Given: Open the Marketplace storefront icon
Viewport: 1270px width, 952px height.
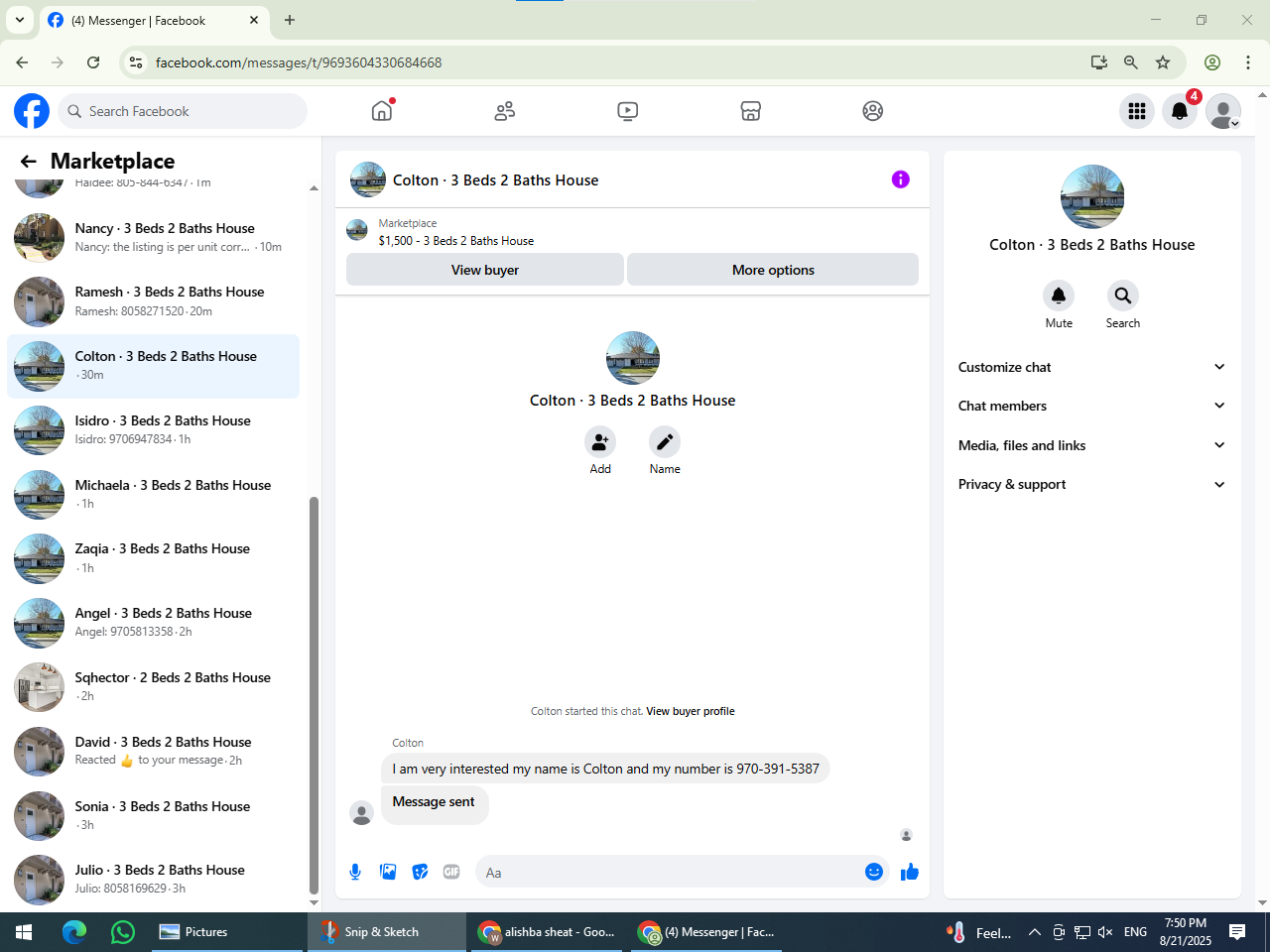Looking at the screenshot, I should click(751, 111).
